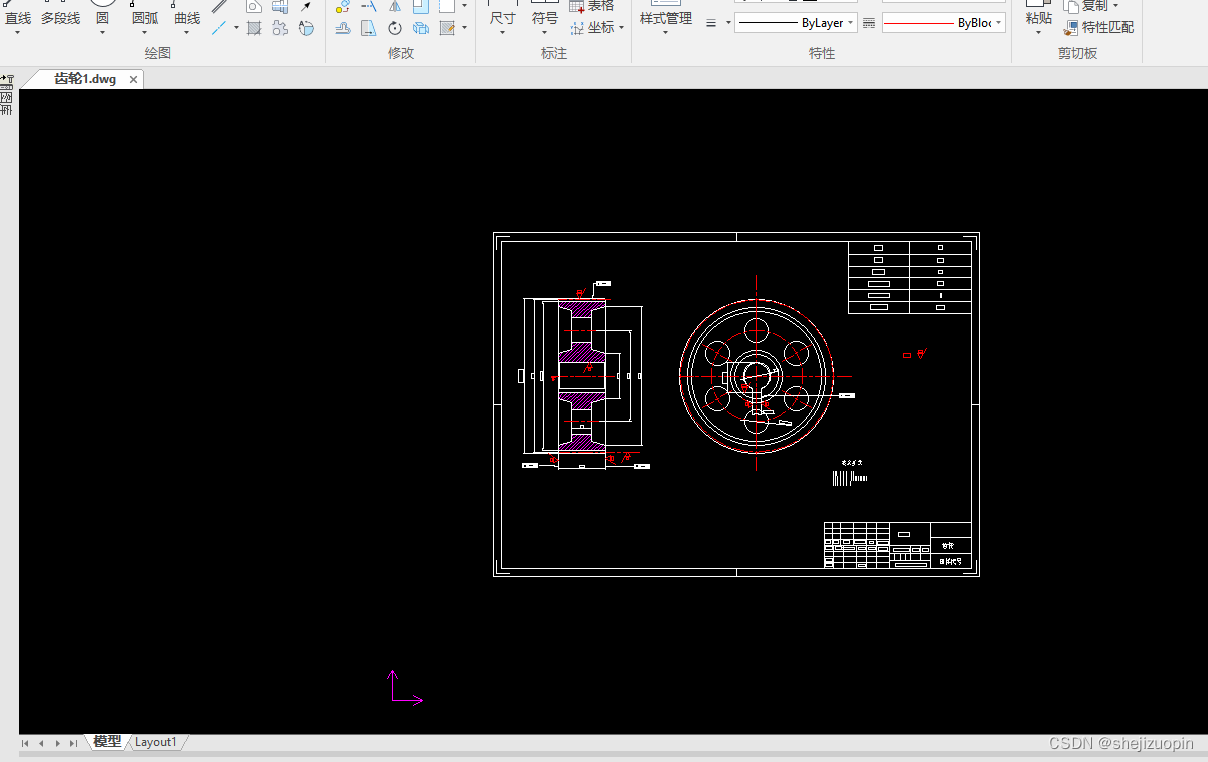This screenshot has height=762, width=1208.
Task: Expand the 样式管理 style manager dropdown
Action: [x=665, y=32]
